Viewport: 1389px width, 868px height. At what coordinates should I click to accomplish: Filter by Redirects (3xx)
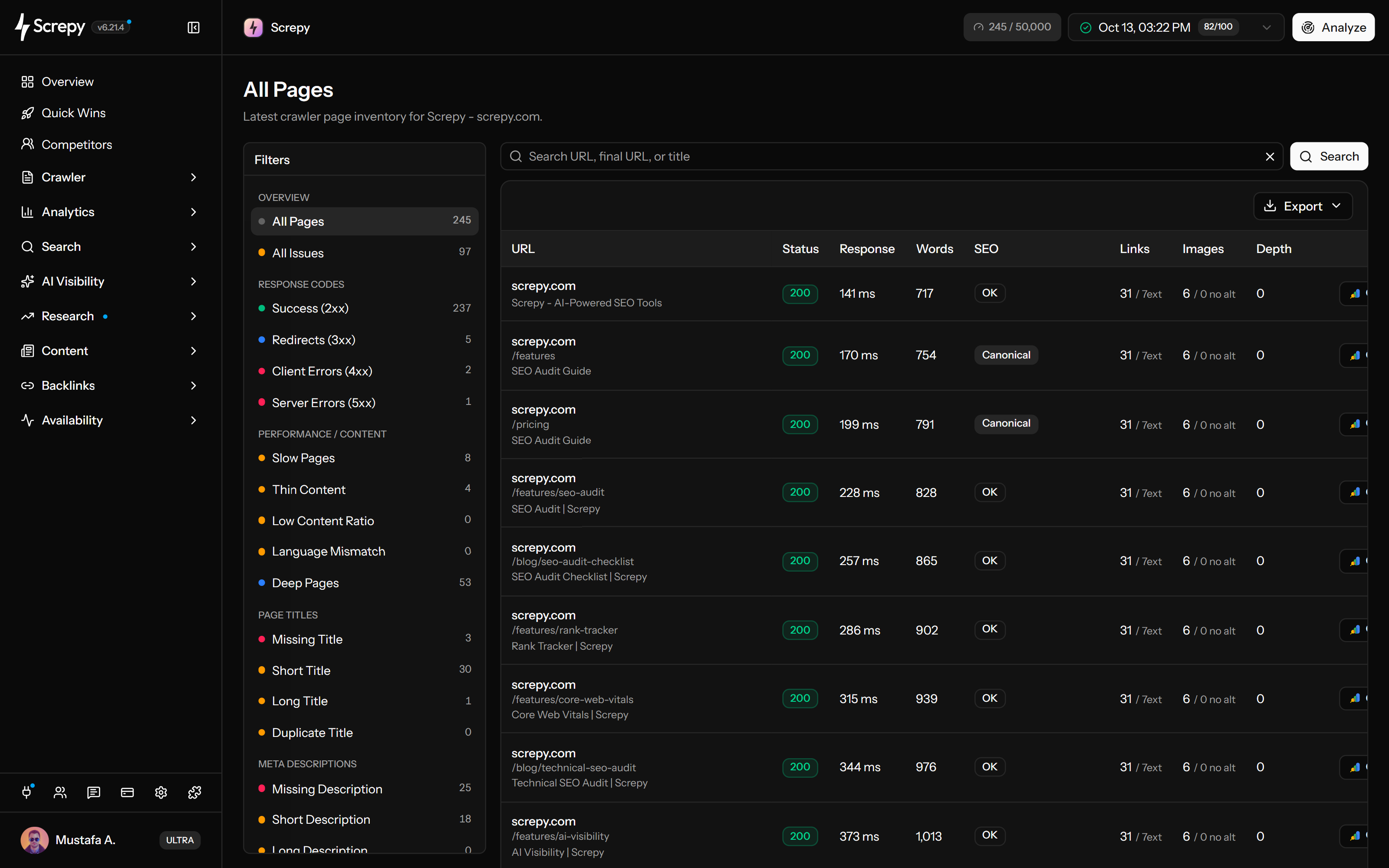(365, 340)
